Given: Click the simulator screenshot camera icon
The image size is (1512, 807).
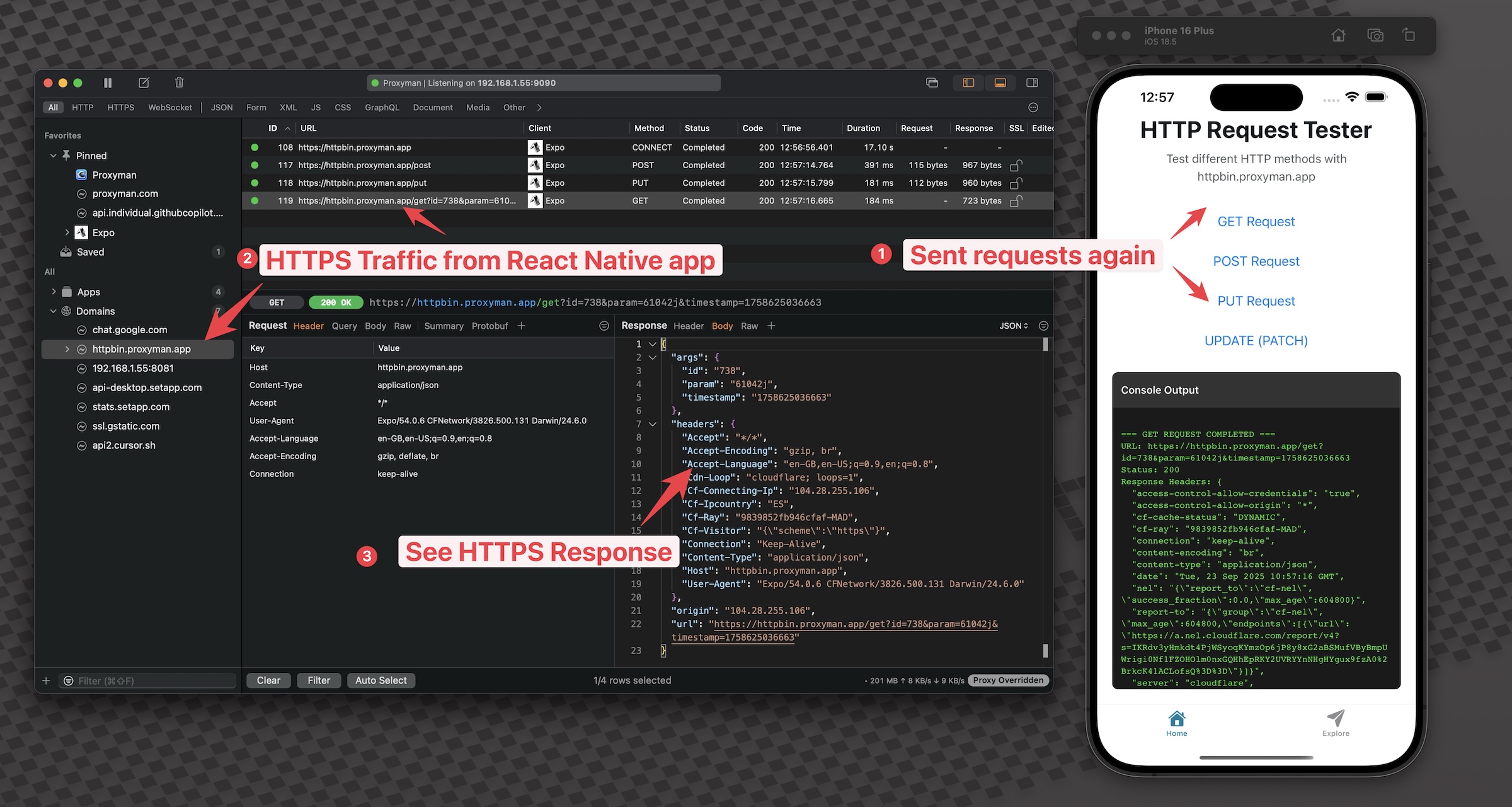Looking at the screenshot, I should coord(1375,35).
